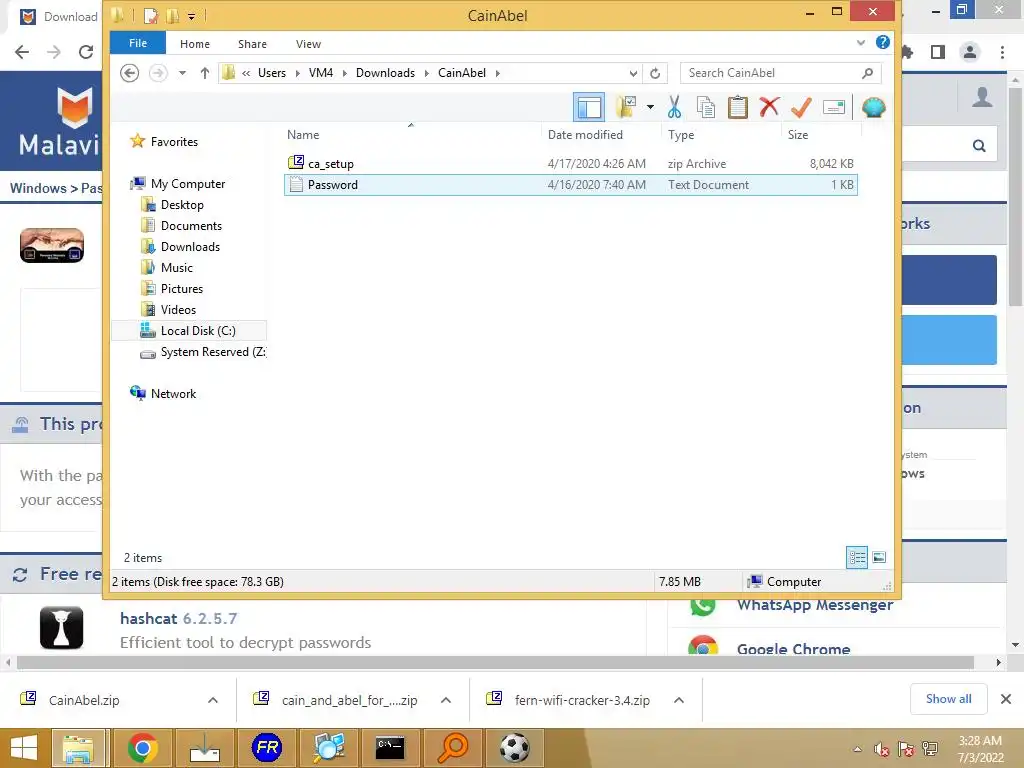The height and width of the screenshot is (768, 1024).
Task: Expand cain_and_abel_for zip download options
Action: (446, 700)
